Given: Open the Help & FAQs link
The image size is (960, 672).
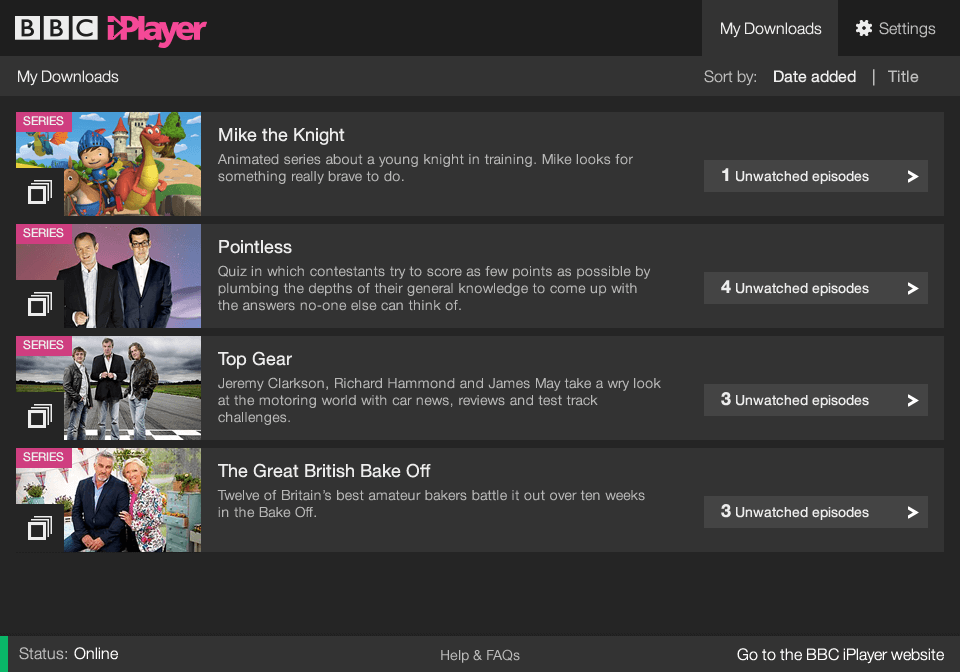Looking at the screenshot, I should click(x=480, y=655).
